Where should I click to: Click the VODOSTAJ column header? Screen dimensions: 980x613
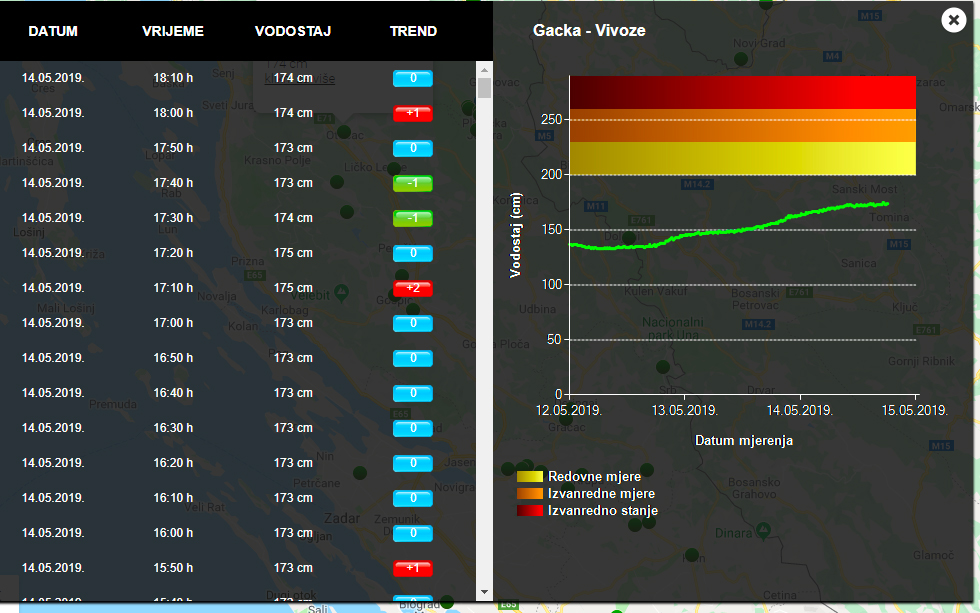pyautogui.click(x=293, y=31)
